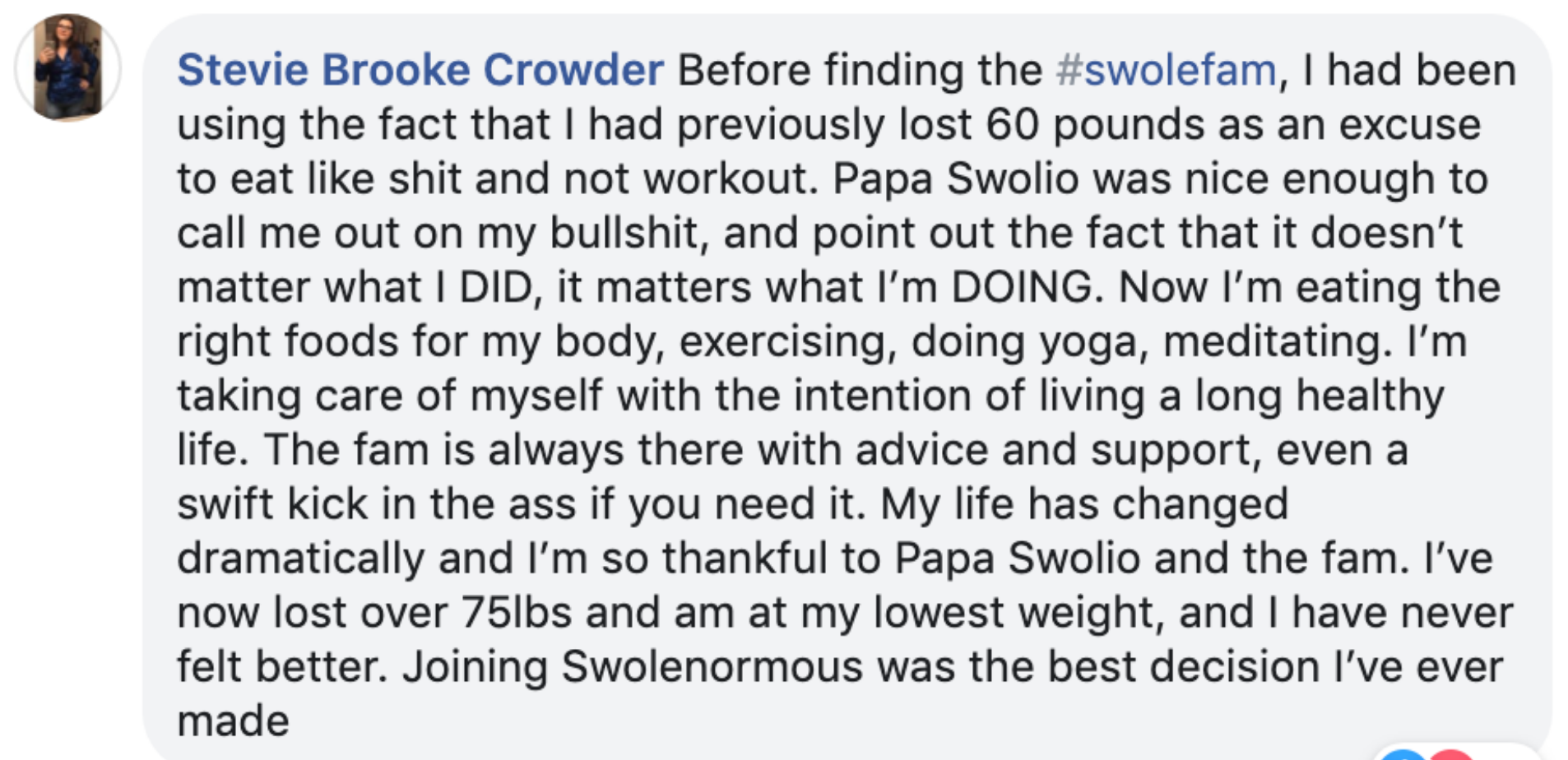The width and height of the screenshot is (1568, 760).
Task: Open the reactions count pill
Action: pos(1455,753)
